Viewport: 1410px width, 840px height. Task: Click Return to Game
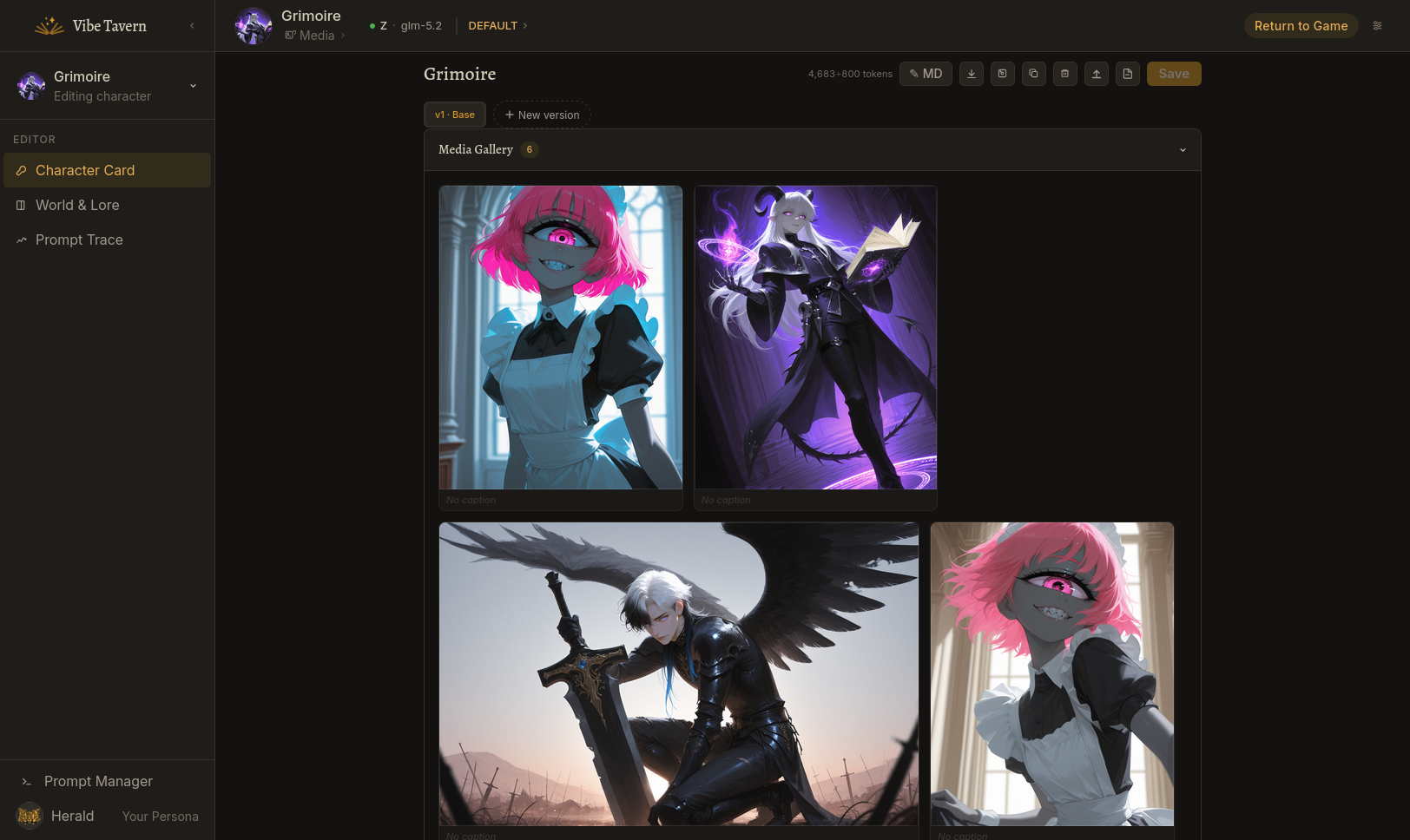coord(1301,26)
